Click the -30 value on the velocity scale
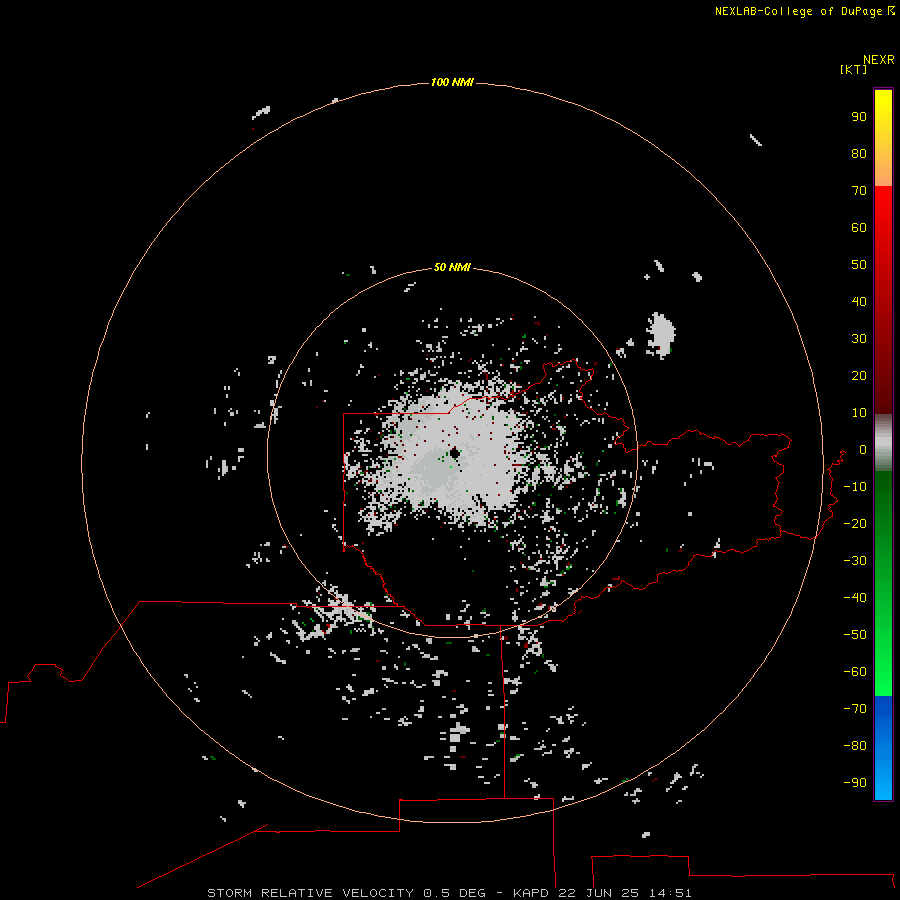Screen dimensions: 900x900 click(855, 561)
